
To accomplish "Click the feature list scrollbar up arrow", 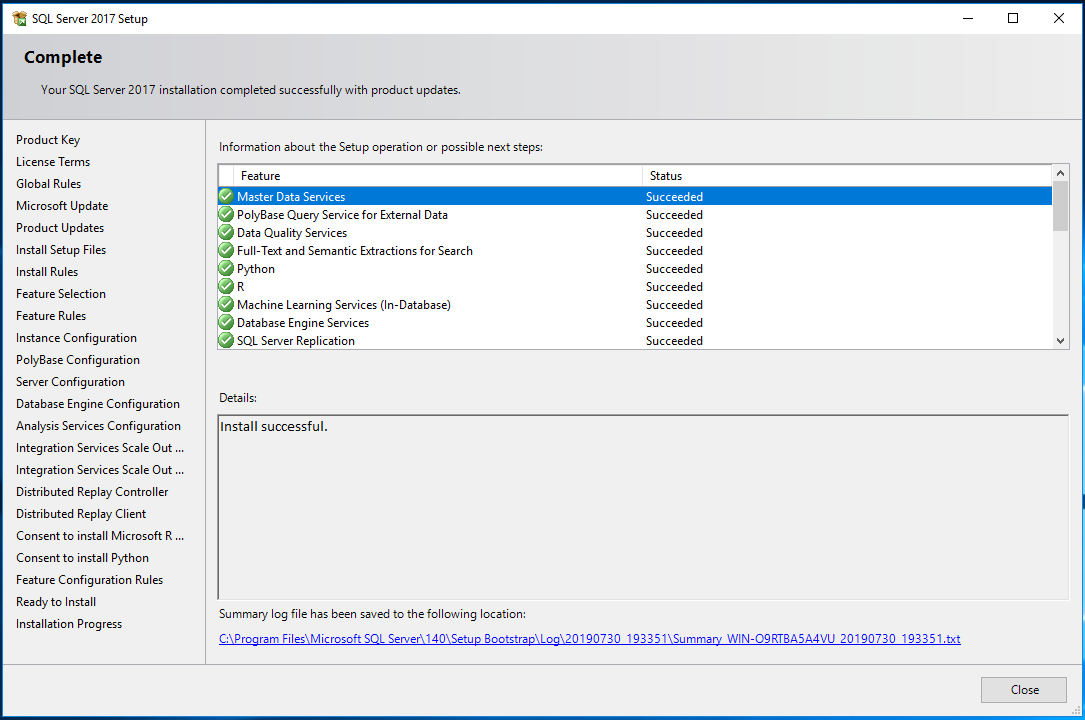I will click(x=1060, y=174).
